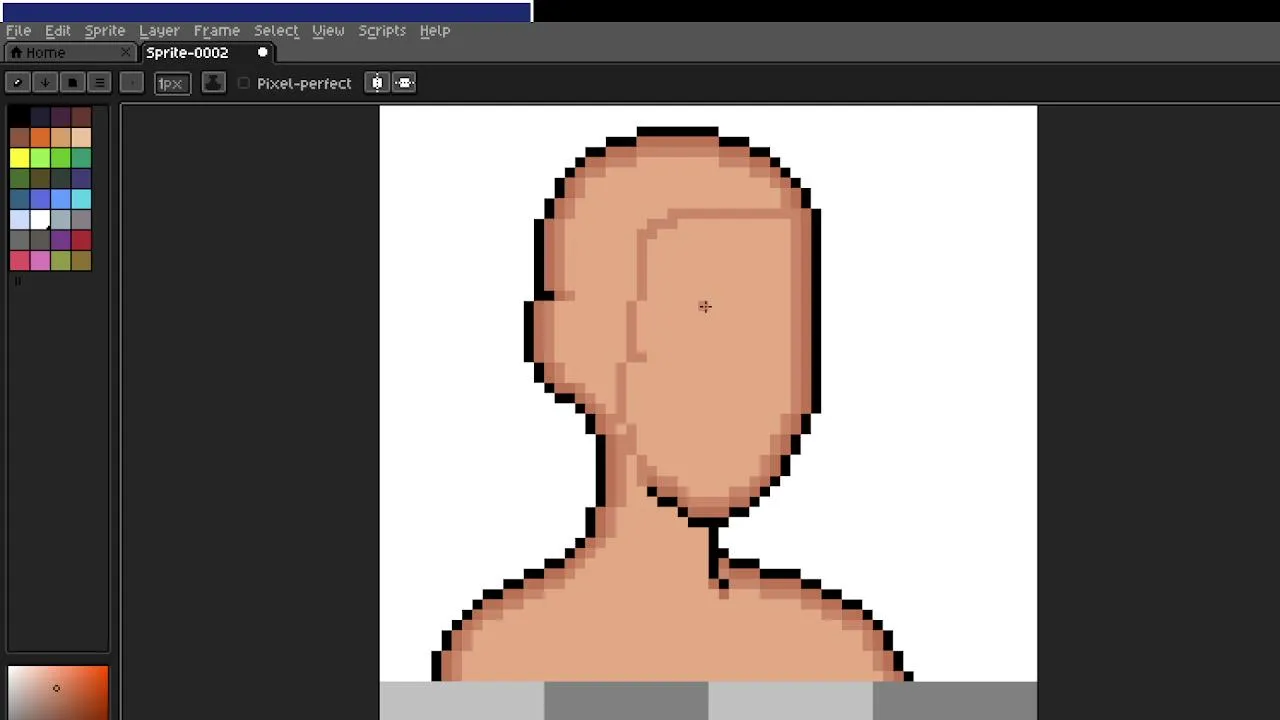Pick the cyan palette swatch

(81, 199)
